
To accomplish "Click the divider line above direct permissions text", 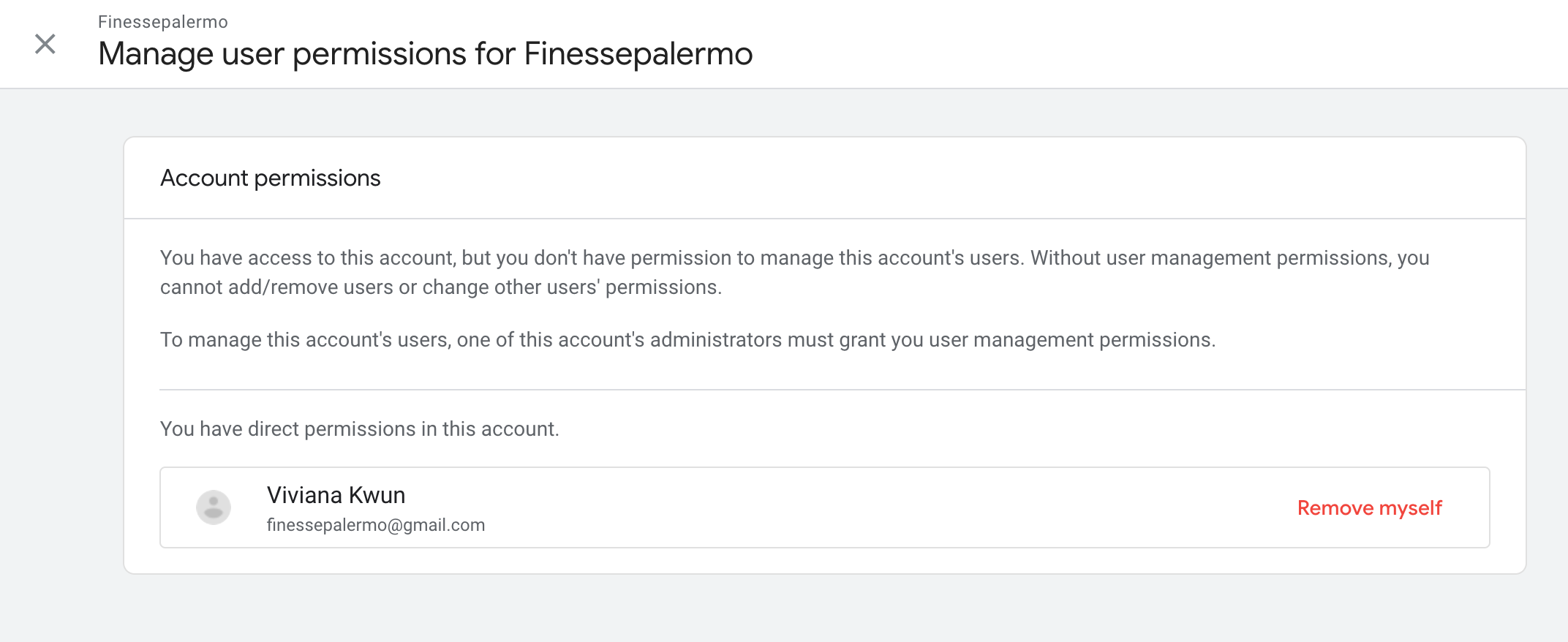I will coord(843,390).
